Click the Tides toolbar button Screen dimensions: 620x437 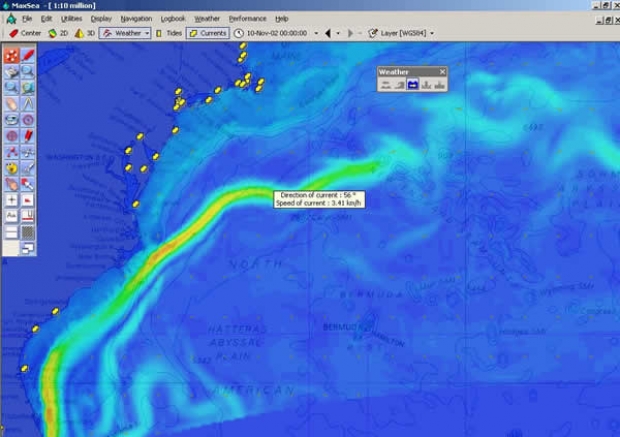click(169, 33)
